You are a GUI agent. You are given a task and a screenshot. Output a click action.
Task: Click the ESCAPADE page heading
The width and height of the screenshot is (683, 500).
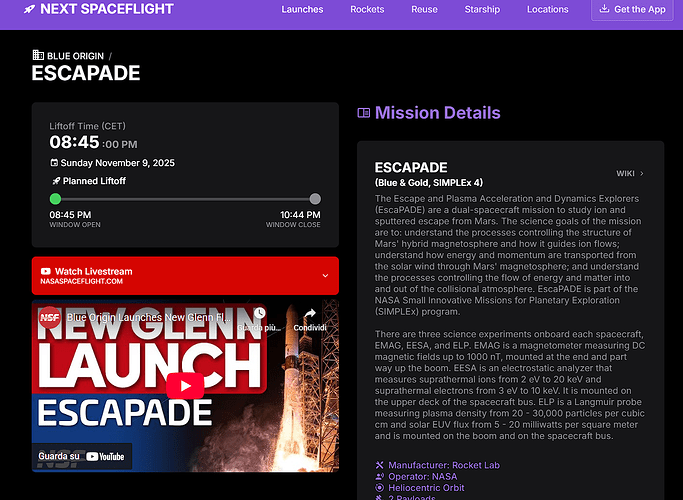point(86,73)
